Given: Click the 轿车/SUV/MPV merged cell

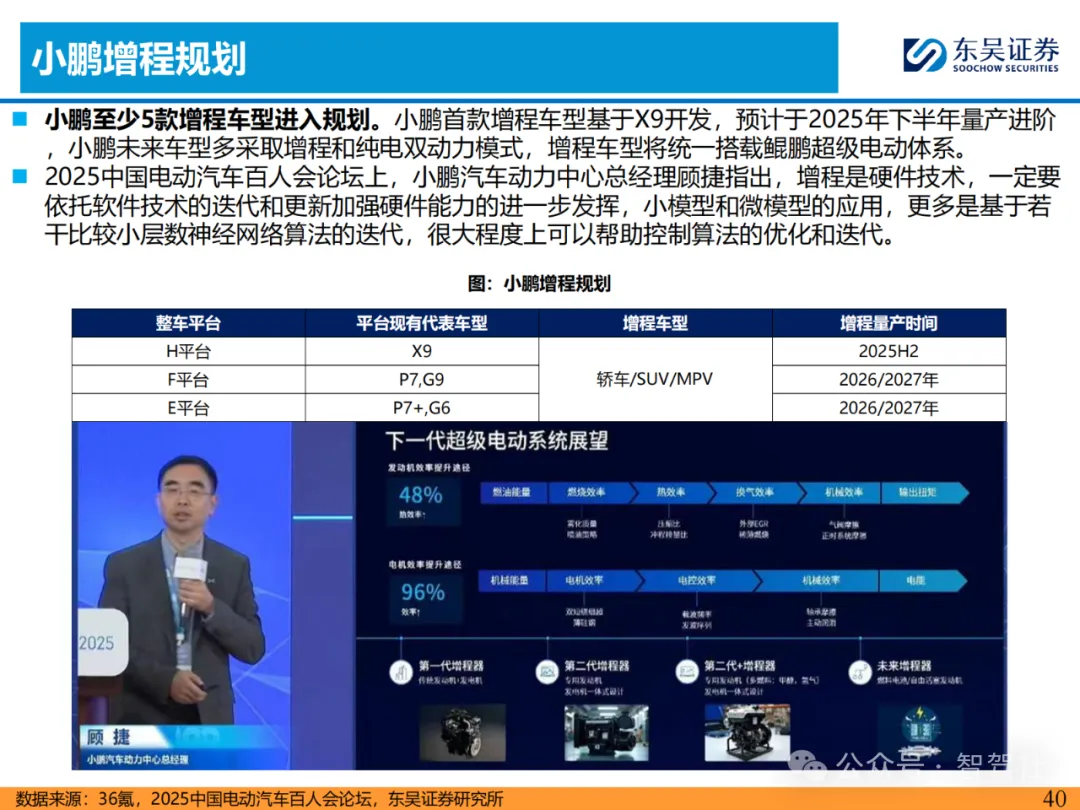Looking at the screenshot, I should pyautogui.click(x=655, y=380).
